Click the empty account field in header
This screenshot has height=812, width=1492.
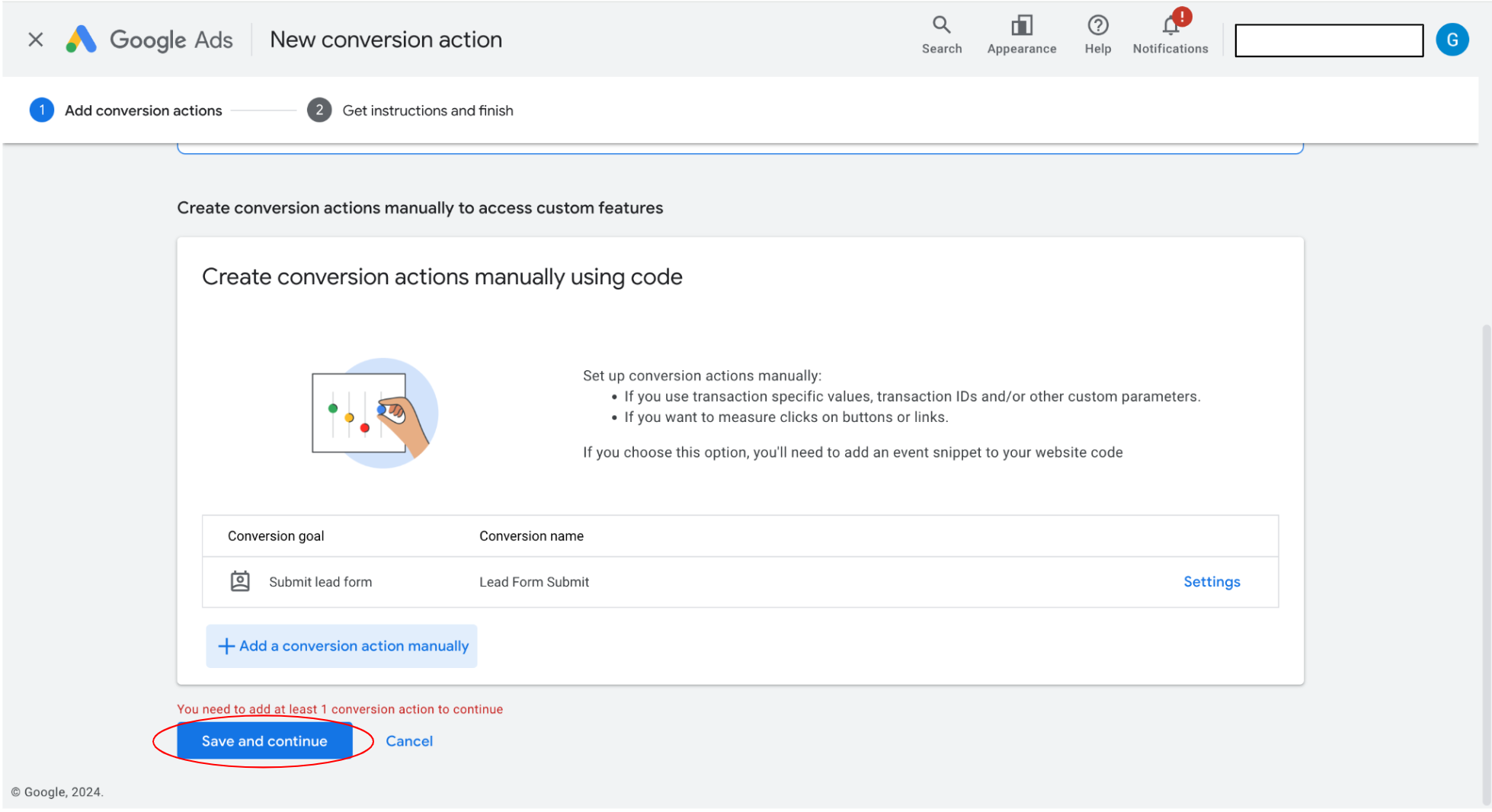point(1328,40)
